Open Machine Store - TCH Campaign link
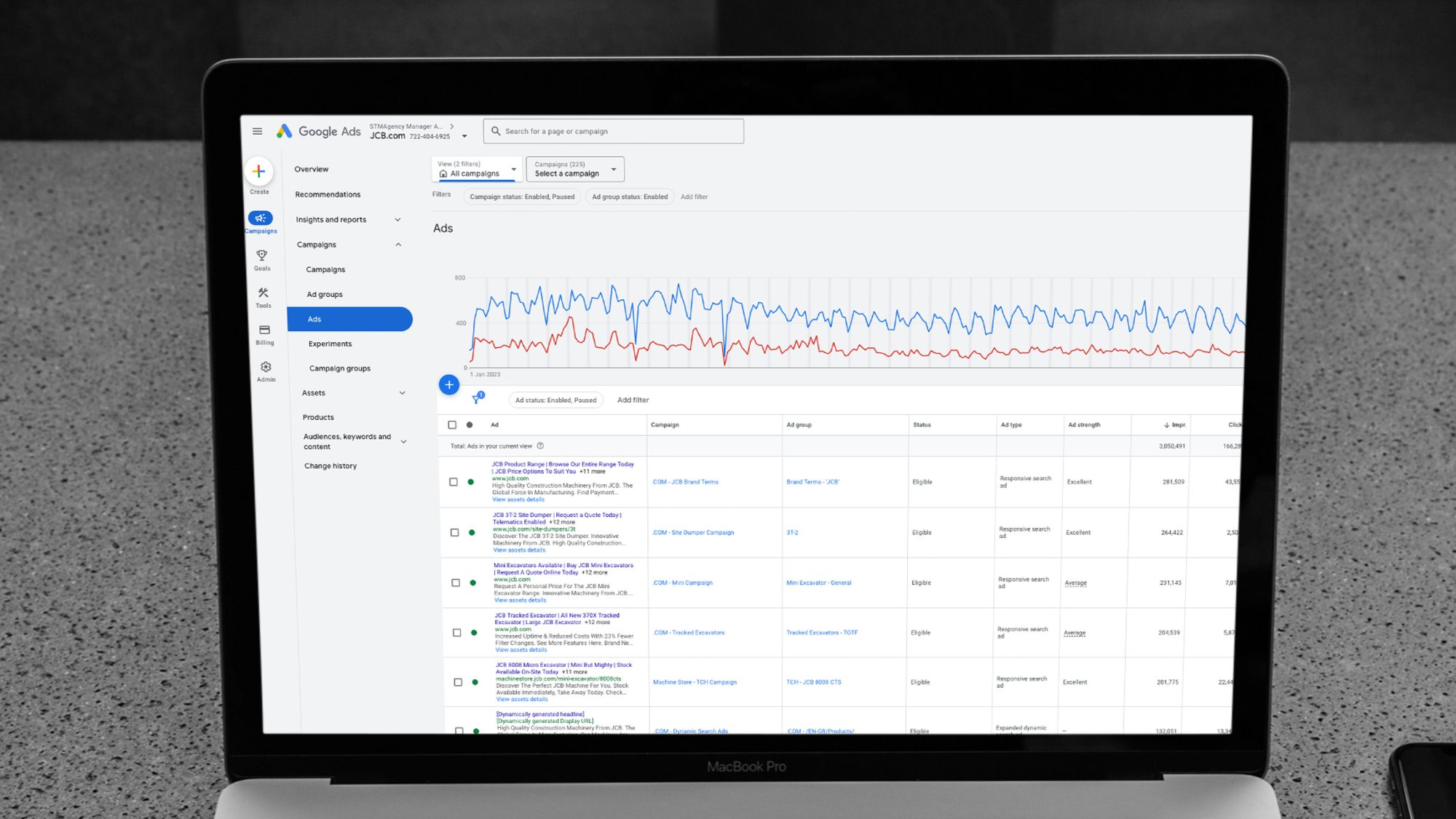 695,682
